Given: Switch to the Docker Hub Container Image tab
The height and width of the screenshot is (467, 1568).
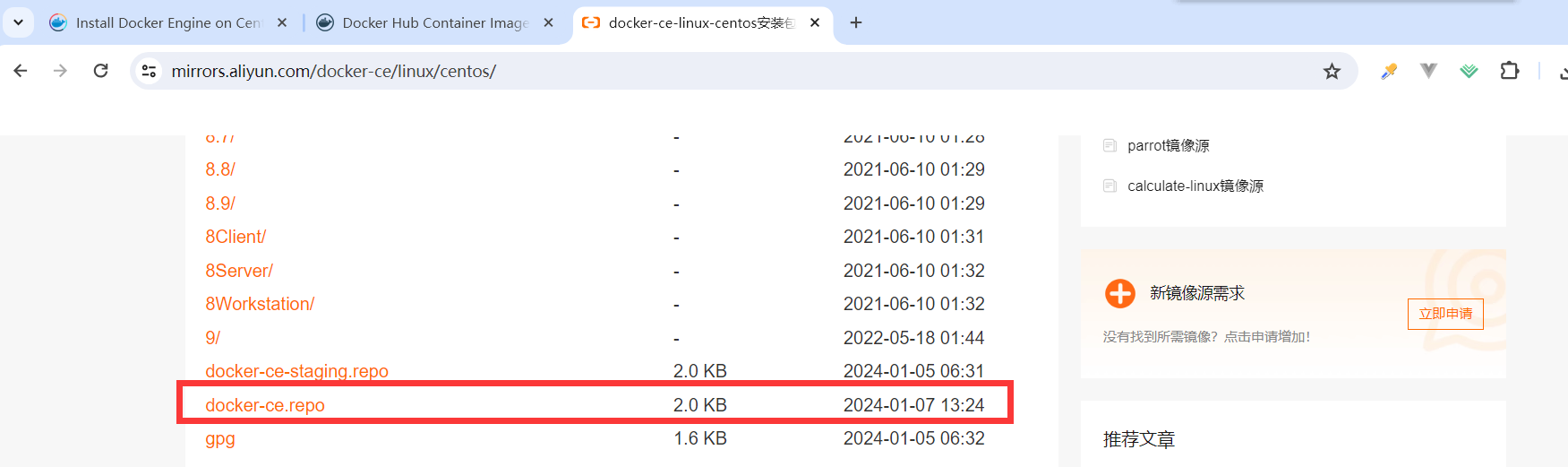Looking at the screenshot, I should 436,22.
